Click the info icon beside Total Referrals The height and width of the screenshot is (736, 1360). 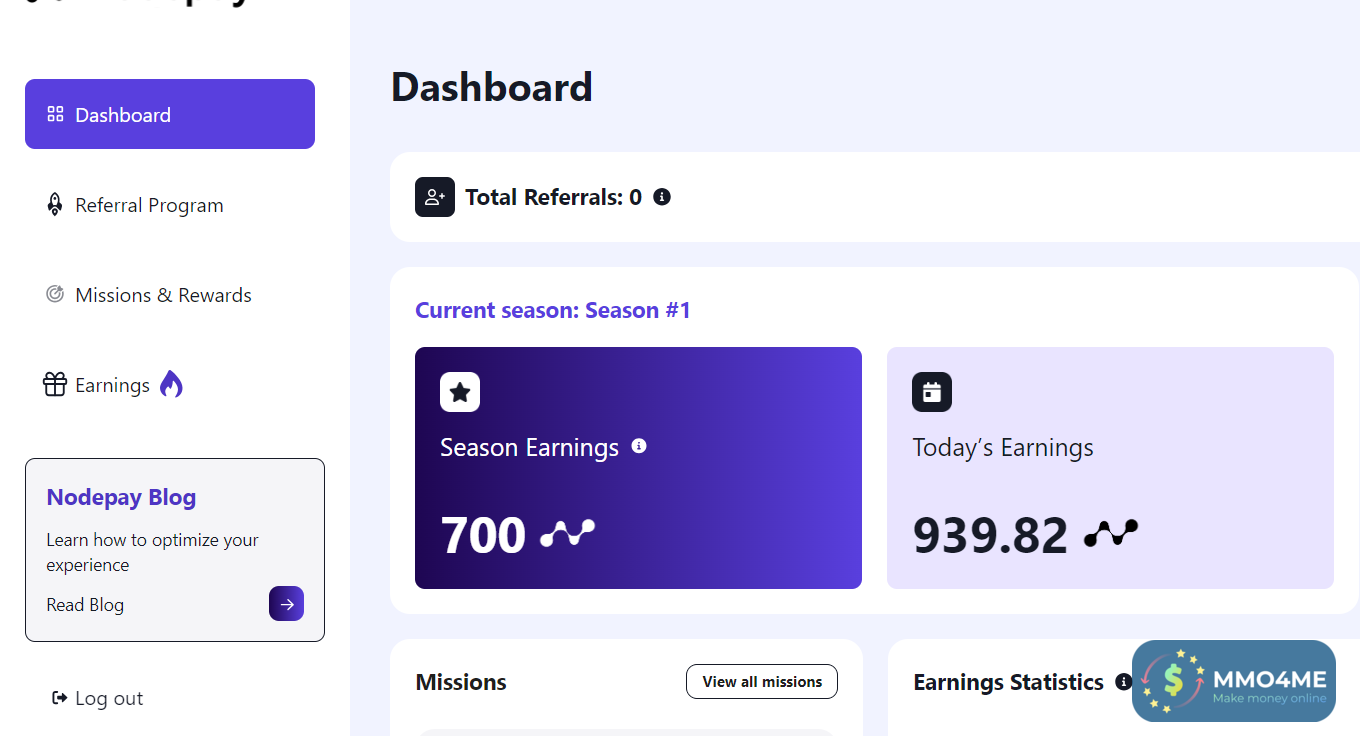pyautogui.click(x=661, y=197)
